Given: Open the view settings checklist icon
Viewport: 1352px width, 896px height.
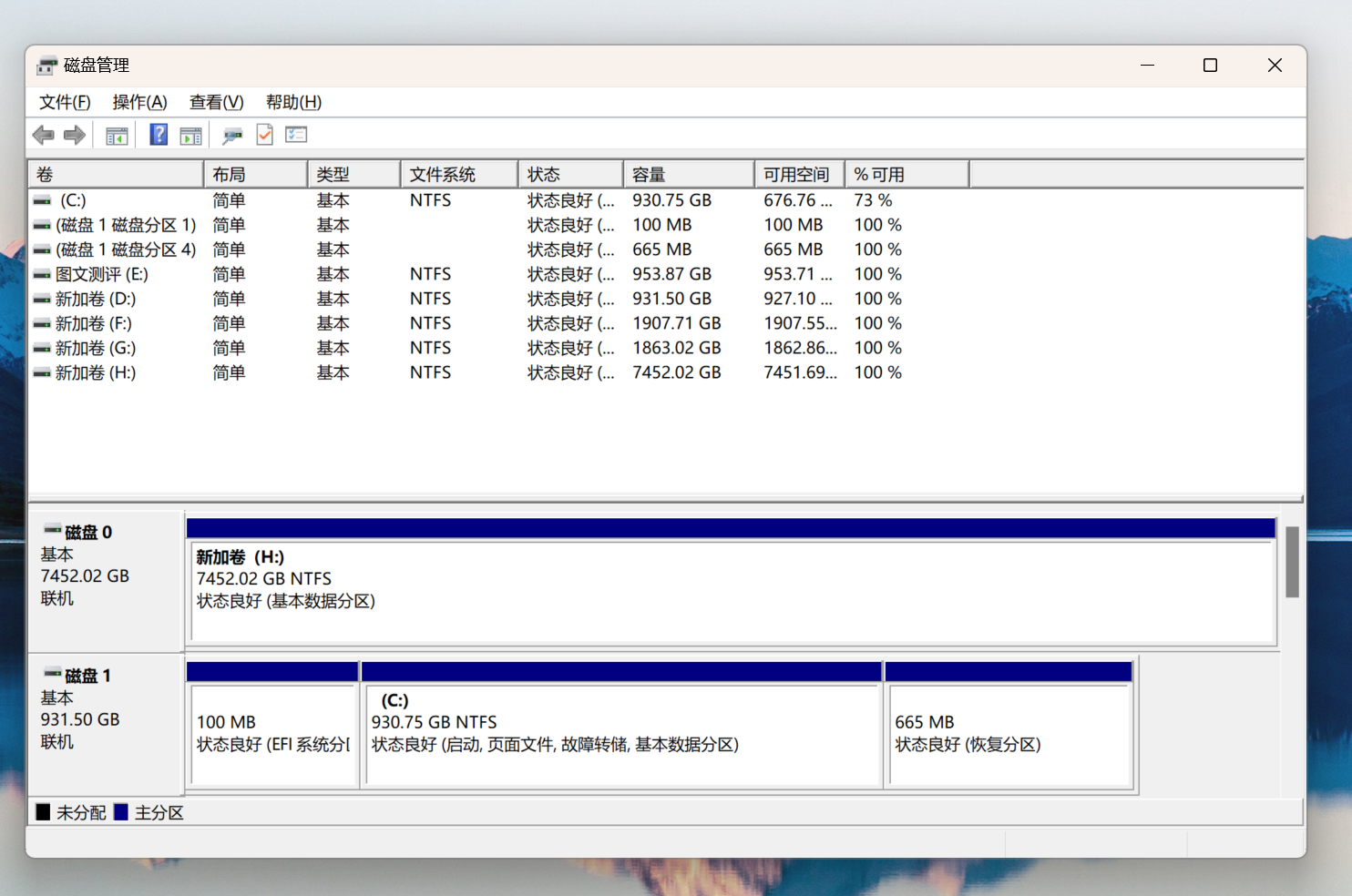Looking at the screenshot, I should click(296, 136).
